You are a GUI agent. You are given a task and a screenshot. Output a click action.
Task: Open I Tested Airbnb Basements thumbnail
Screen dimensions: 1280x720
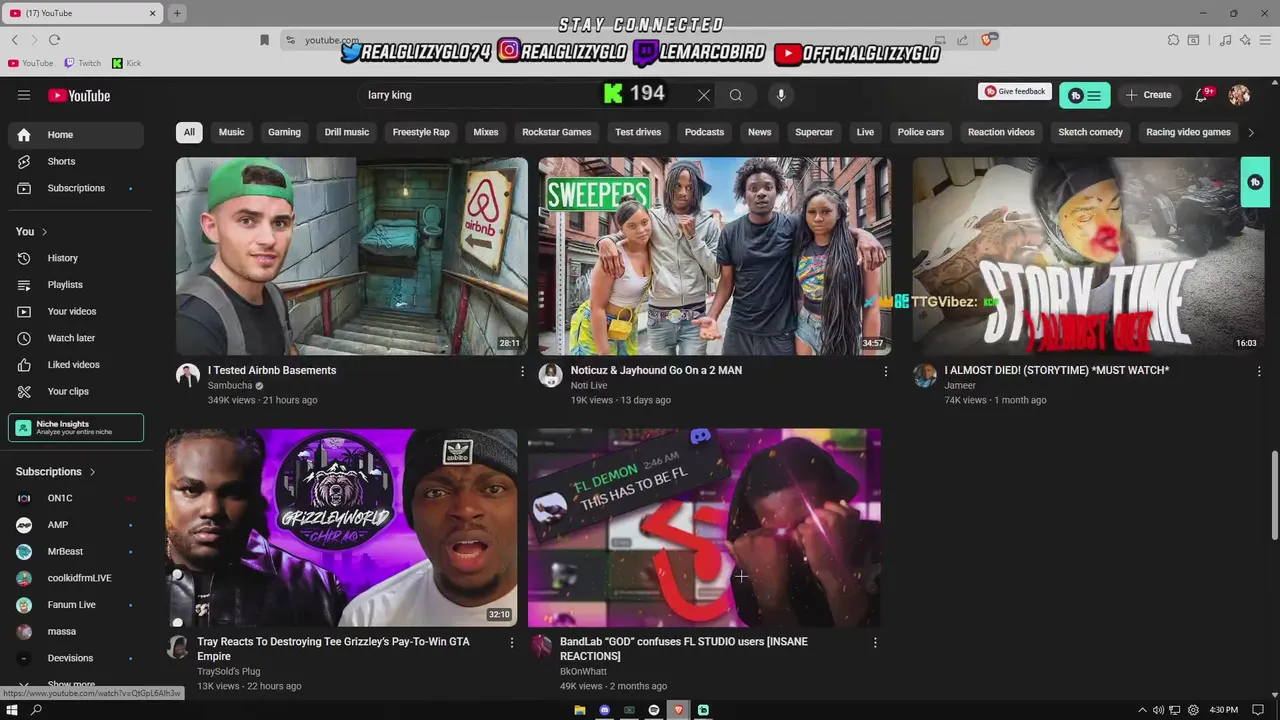[352, 256]
